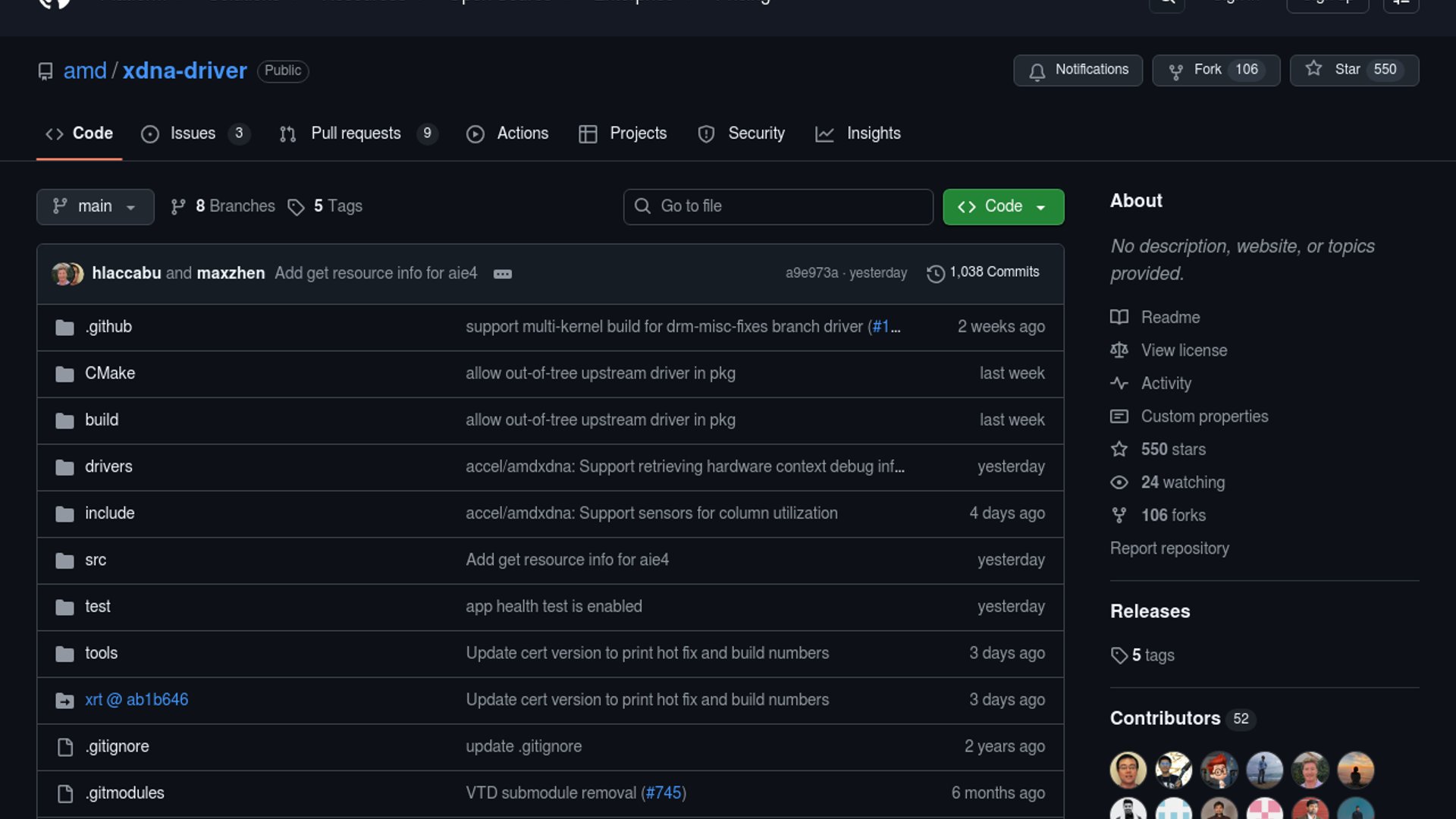
Task: Open the commit history clock icon
Action: click(936, 273)
